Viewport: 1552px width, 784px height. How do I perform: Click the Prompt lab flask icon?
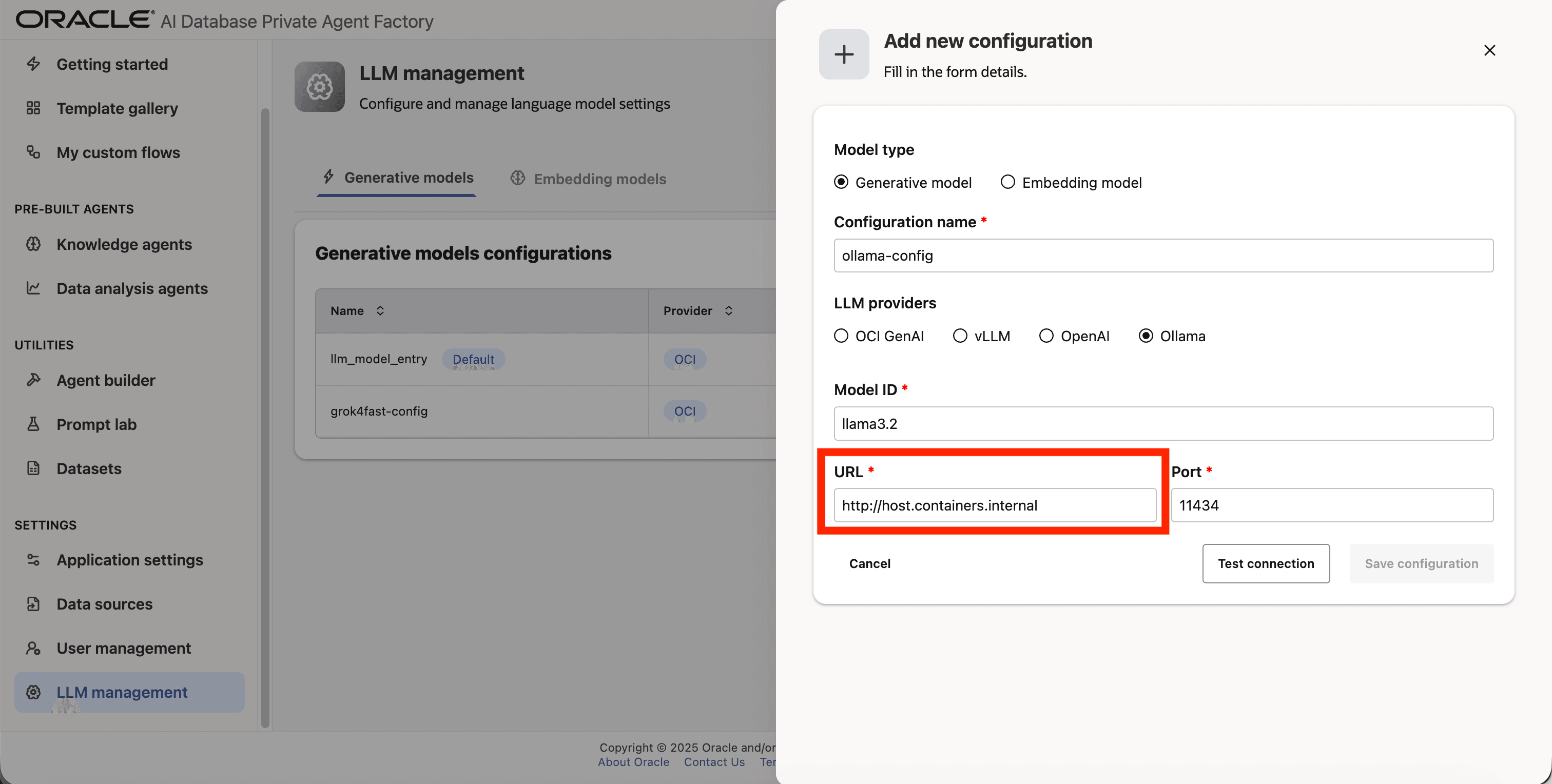pos(33,424)
